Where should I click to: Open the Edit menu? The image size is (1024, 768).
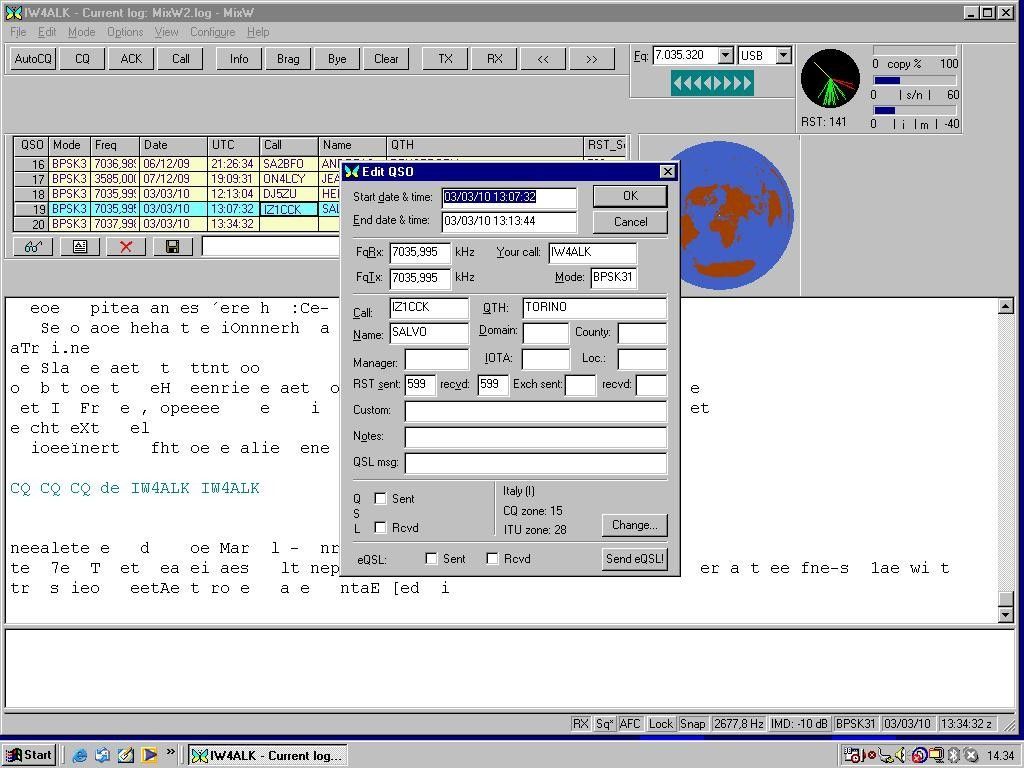click(x=46, y=32)
